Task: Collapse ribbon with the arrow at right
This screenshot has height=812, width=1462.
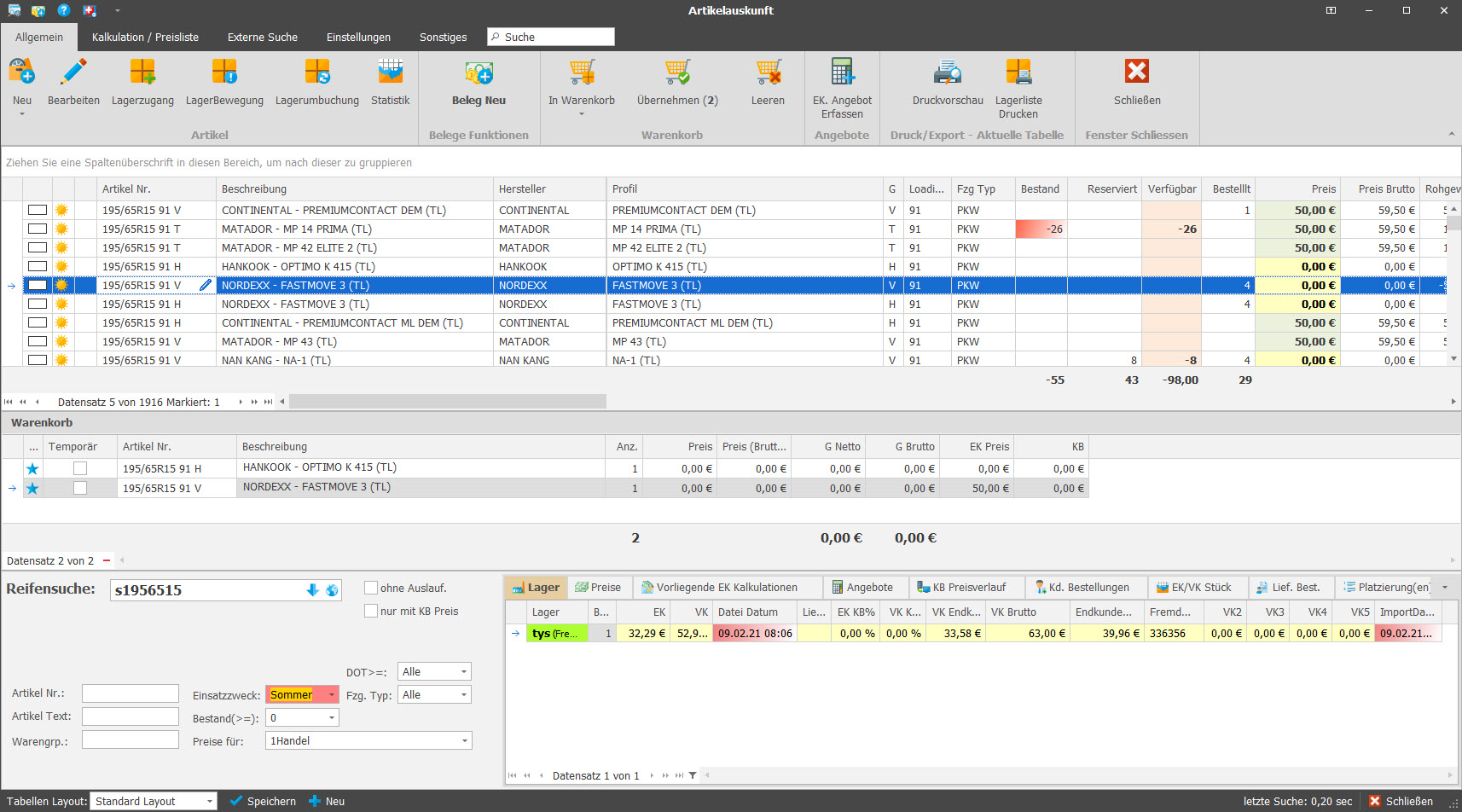Action: pyautogui.click(x=1451, y=135)
